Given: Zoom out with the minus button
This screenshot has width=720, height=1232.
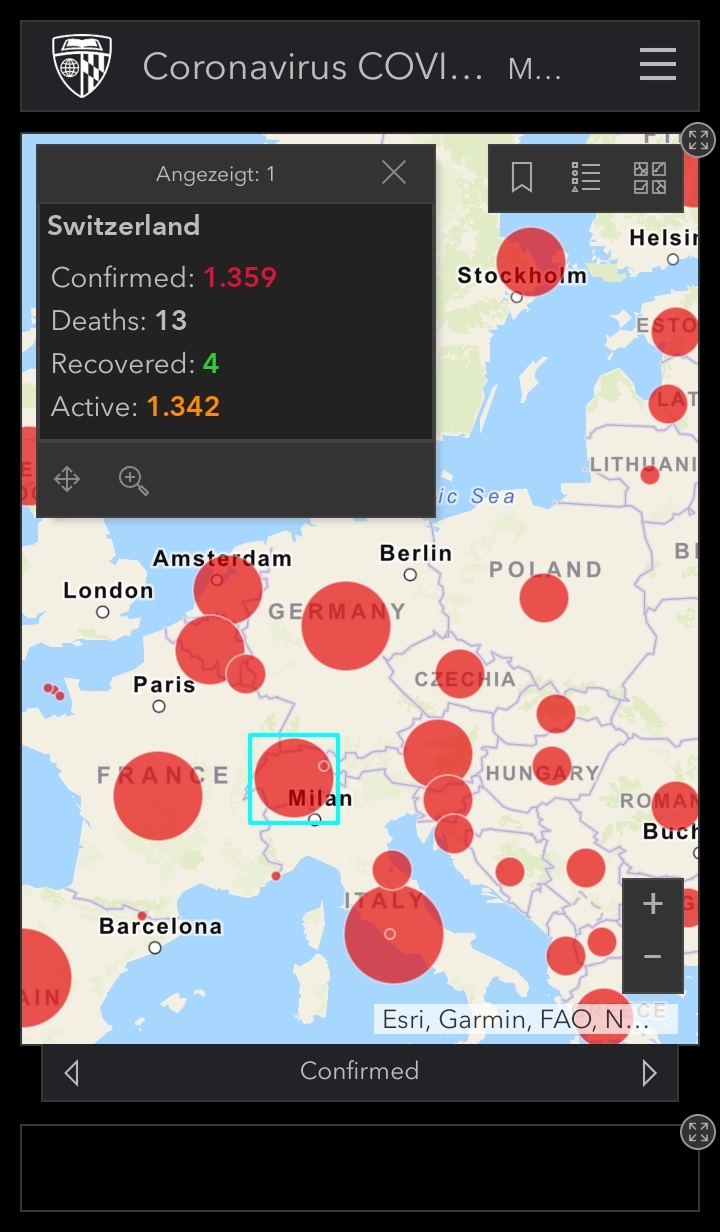Looking at the screenshot, I should (652, 957).
